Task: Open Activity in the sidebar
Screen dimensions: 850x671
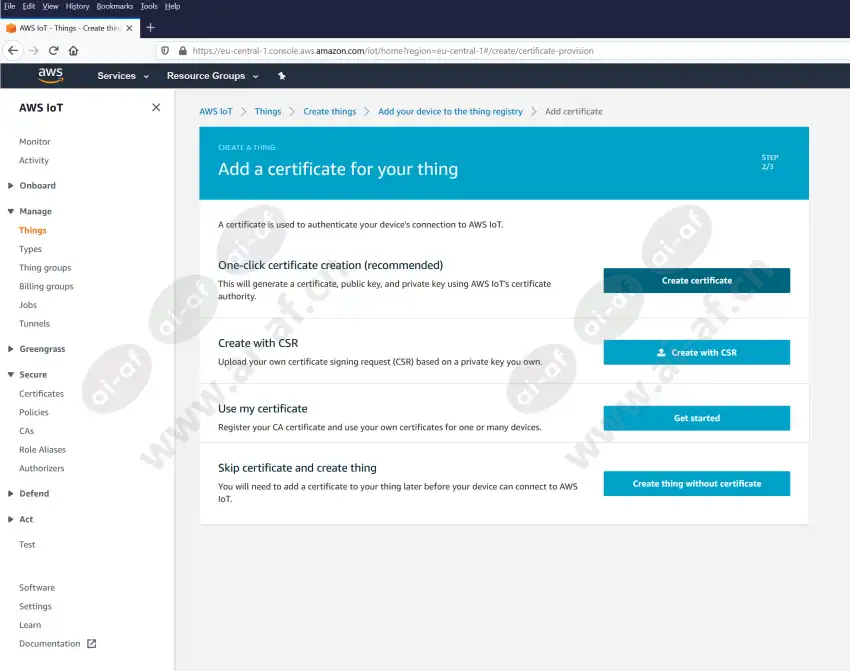Action: 34,160
